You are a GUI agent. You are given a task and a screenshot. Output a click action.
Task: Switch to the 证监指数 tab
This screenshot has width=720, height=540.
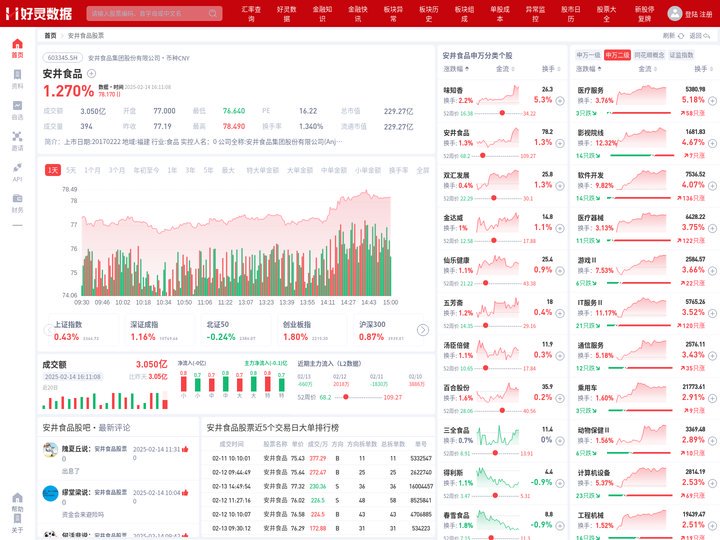(x=681, y=55)
